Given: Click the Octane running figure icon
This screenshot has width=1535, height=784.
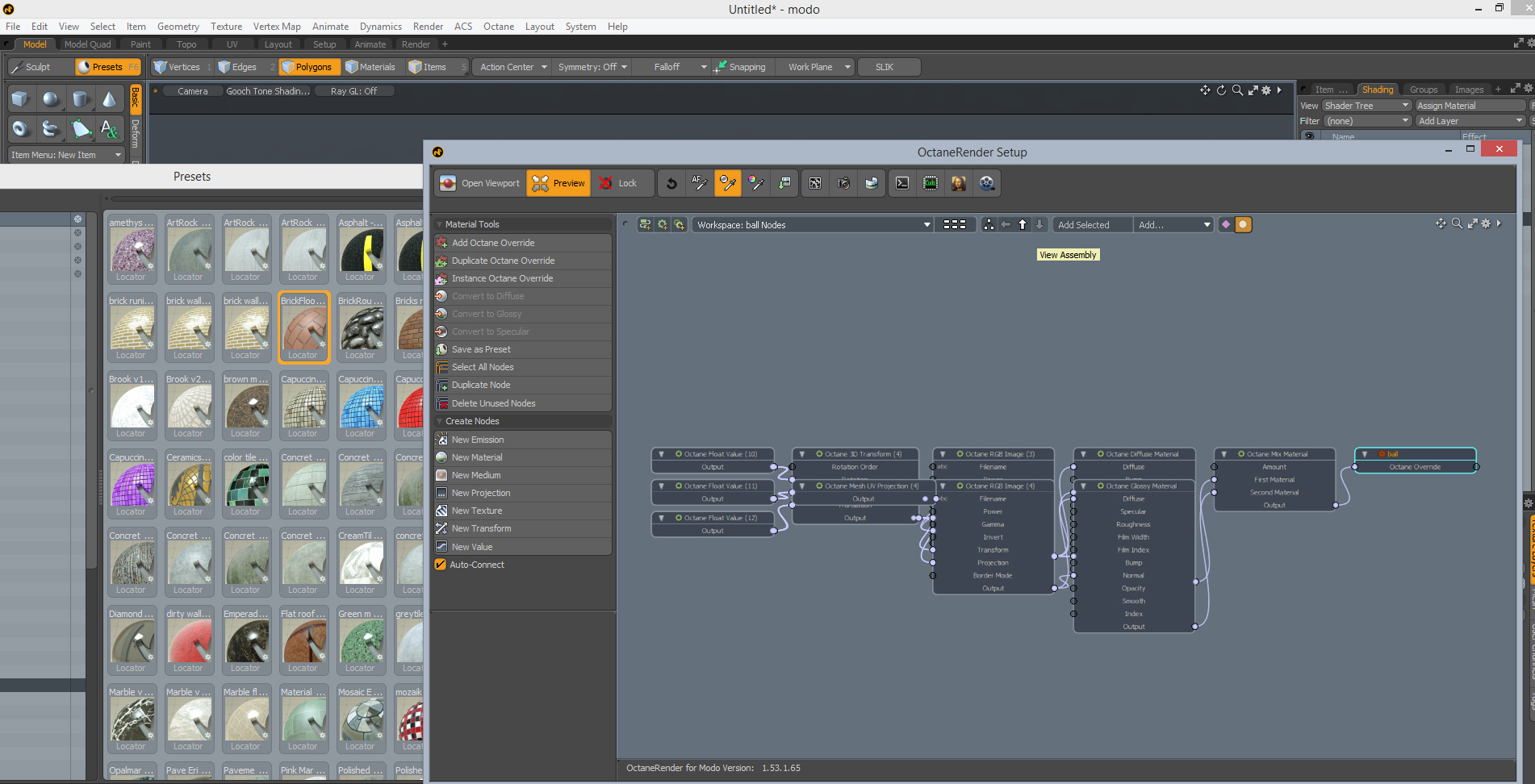Looking at the screenshot, I should pyautogui.click(x=815, y=183).
